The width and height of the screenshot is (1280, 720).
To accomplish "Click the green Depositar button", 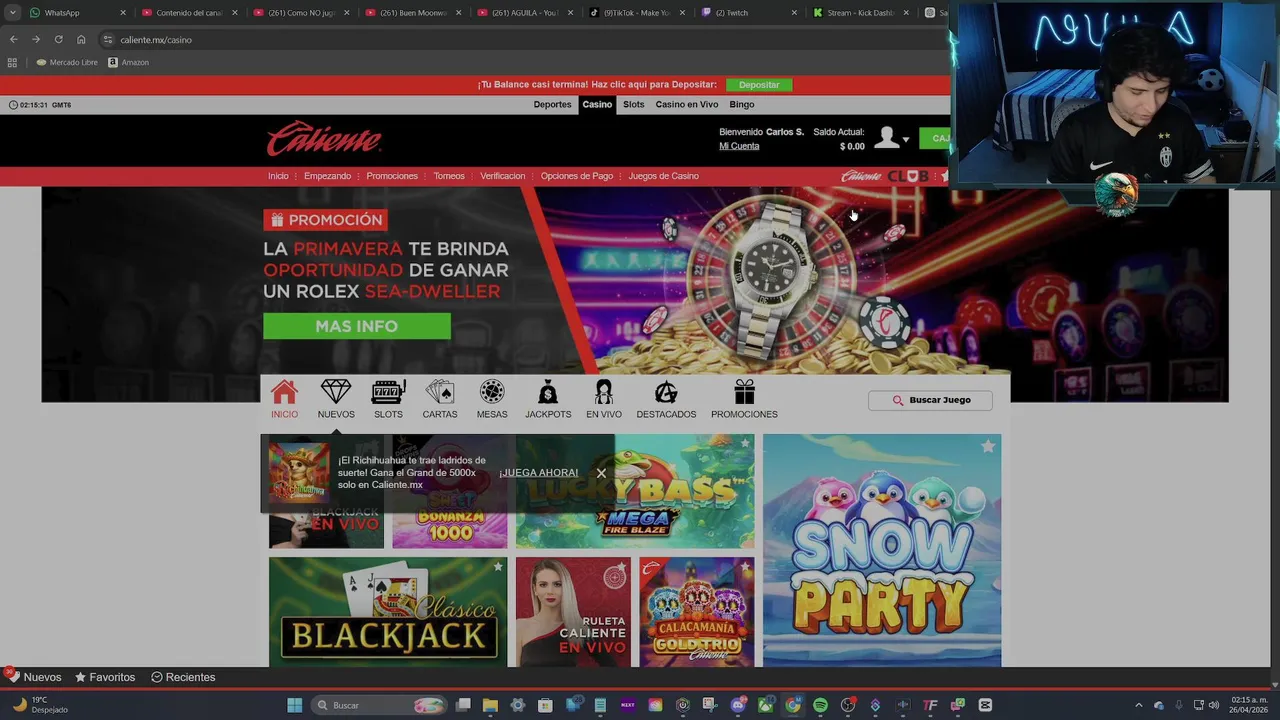I will pos(759,85).
